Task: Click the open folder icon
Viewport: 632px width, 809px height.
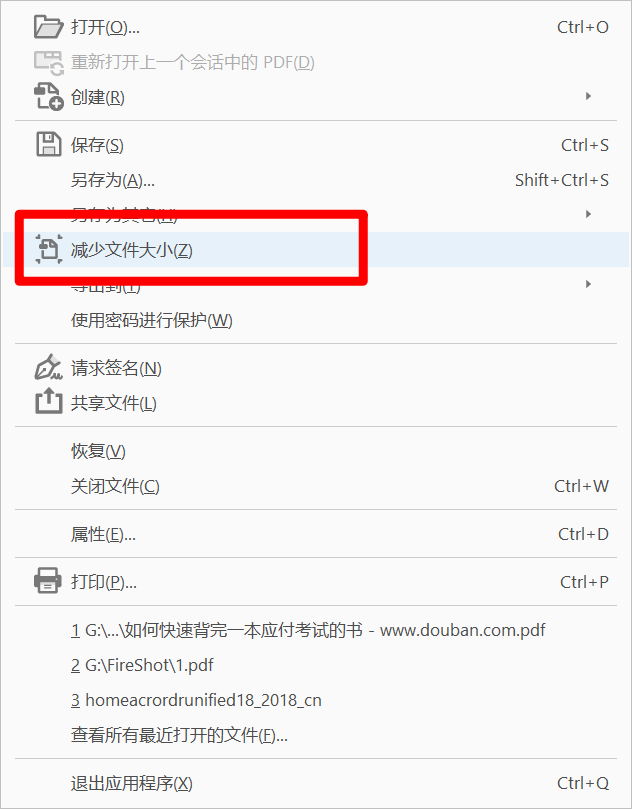Action: click(48, 27)
